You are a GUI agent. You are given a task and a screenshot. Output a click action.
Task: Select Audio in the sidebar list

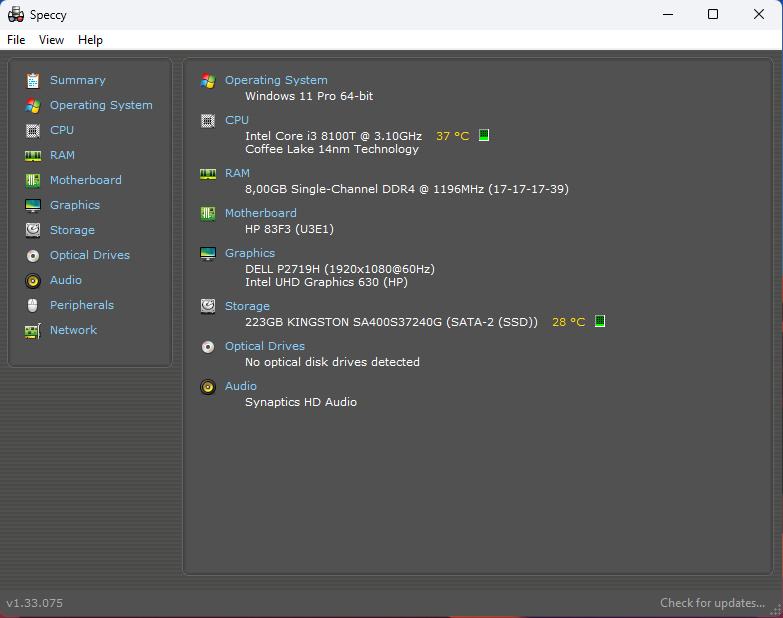[66, 280]
